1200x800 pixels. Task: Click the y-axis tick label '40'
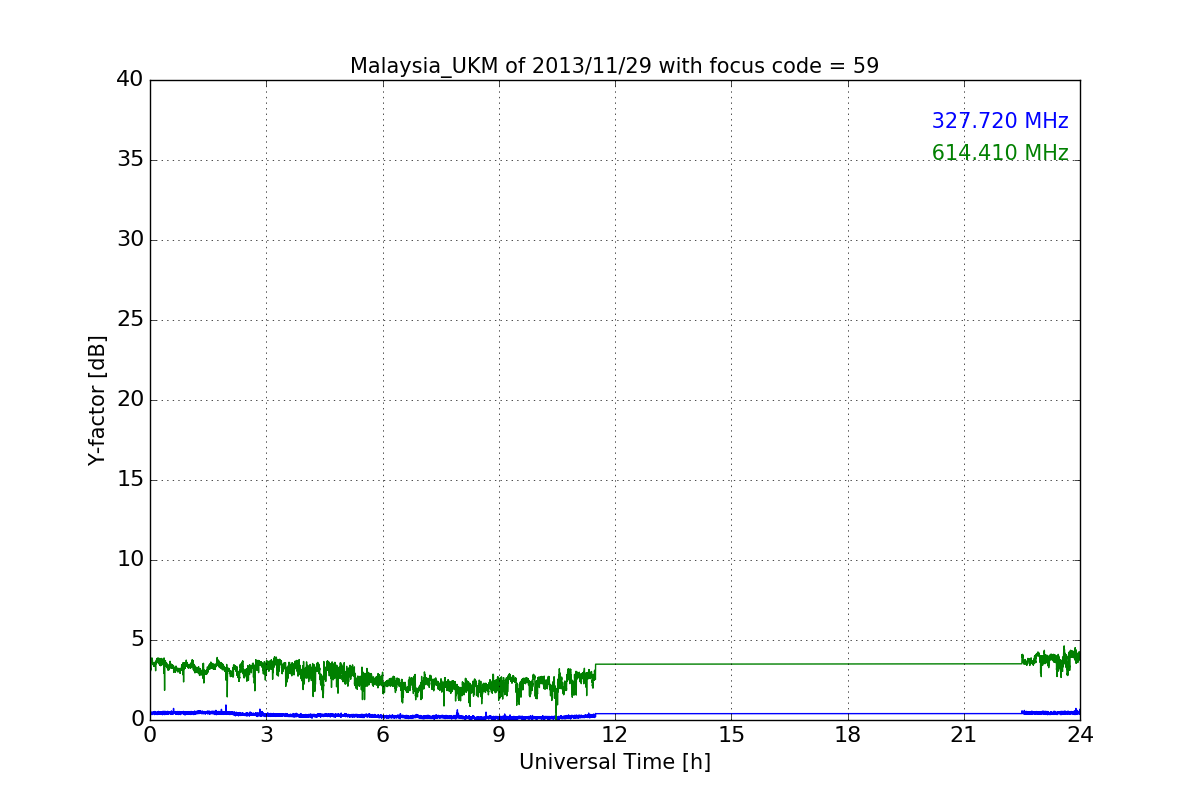[x=130, y=80]
